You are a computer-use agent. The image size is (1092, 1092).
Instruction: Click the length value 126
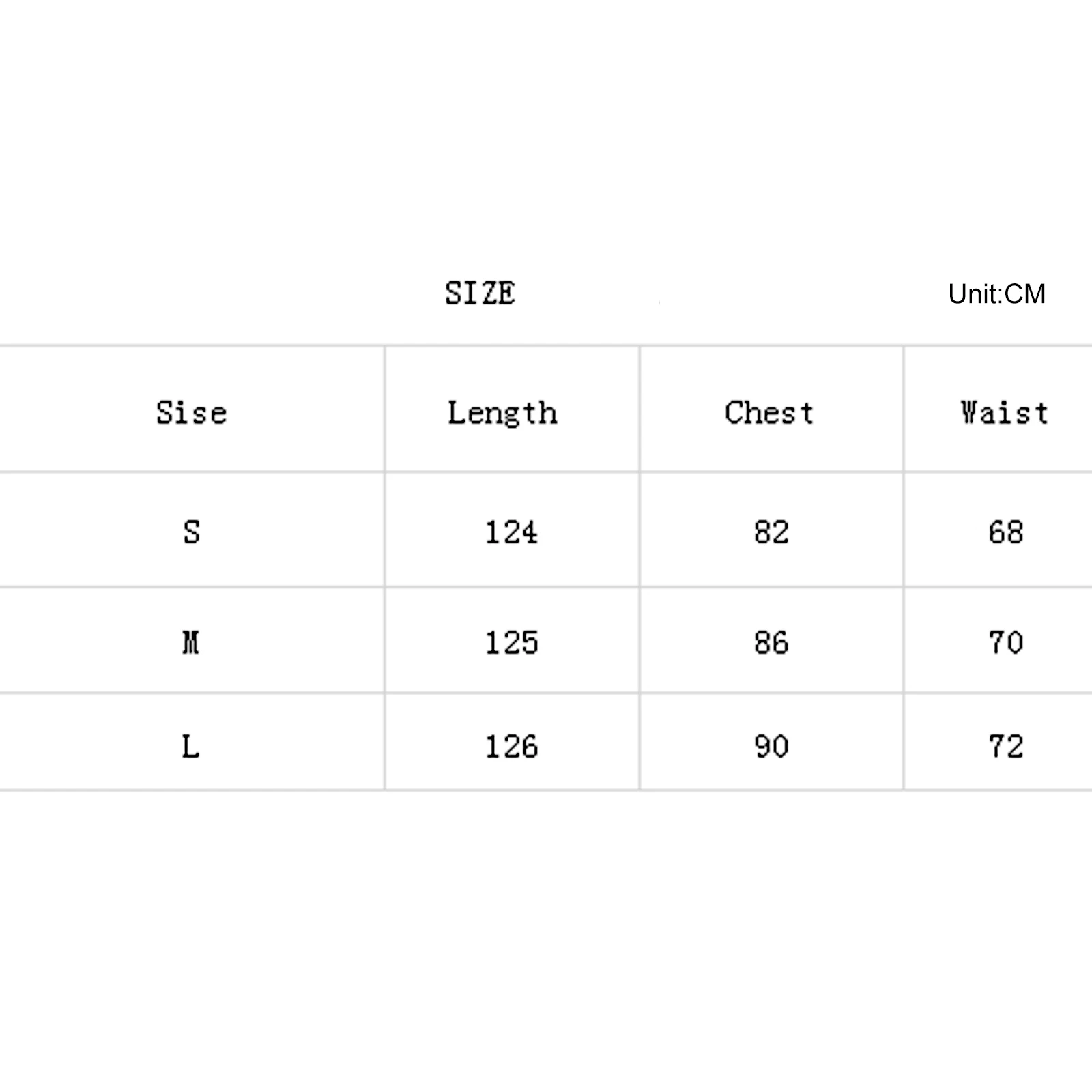(511, 746)
